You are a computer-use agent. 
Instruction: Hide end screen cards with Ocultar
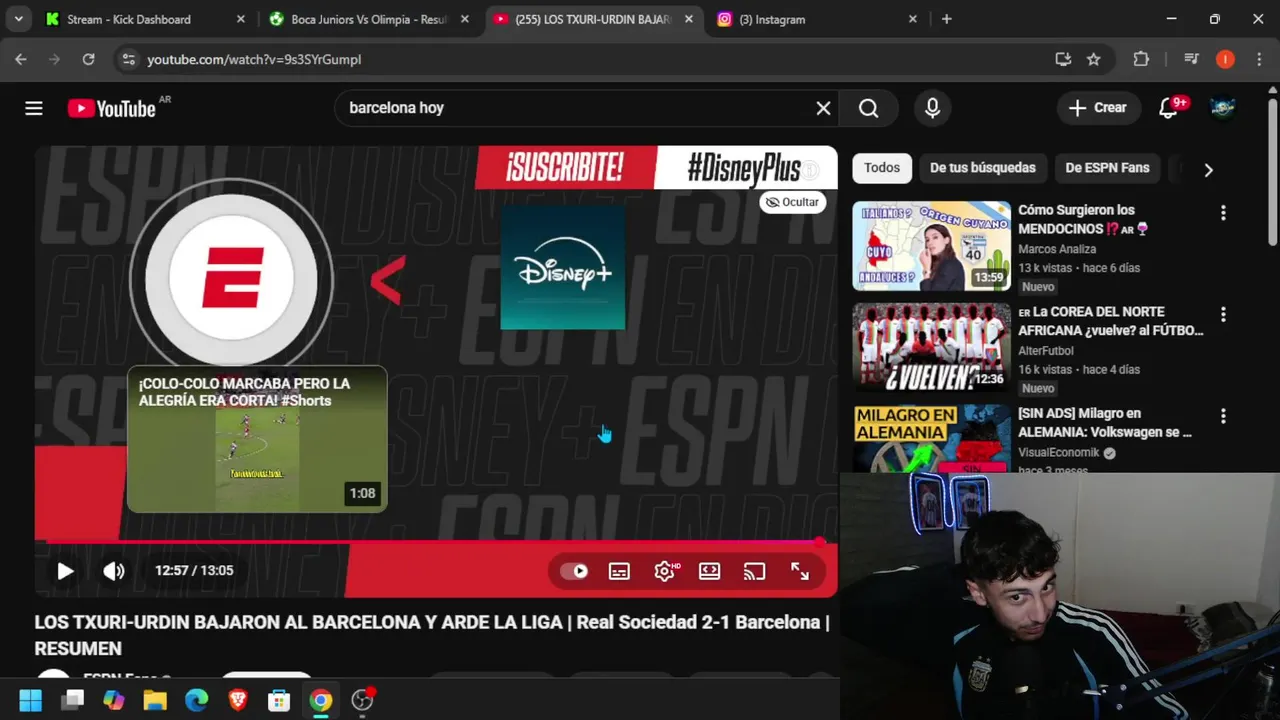pyautogui.click(x=792, y=202)
